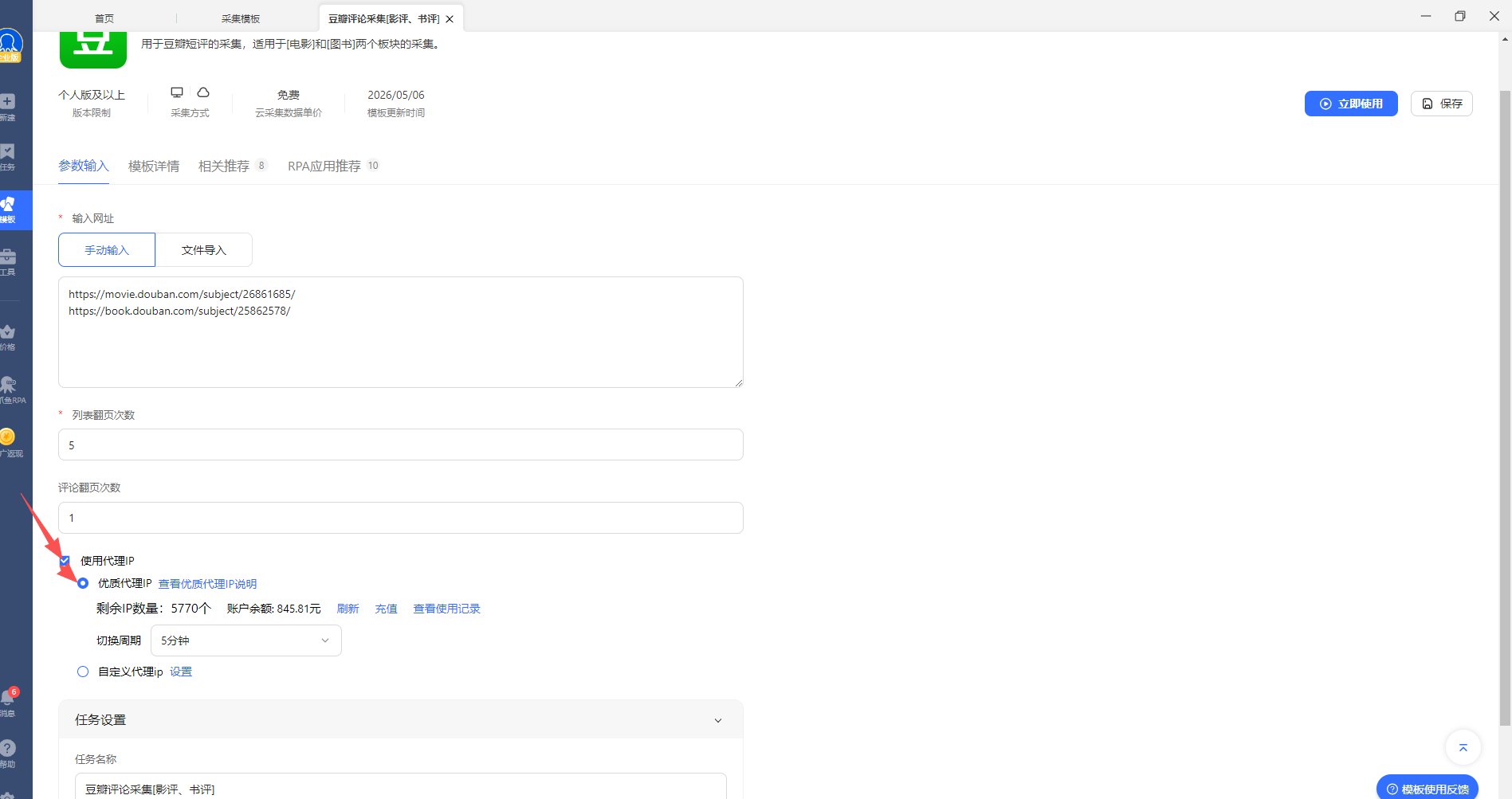This screenshot has width=1512, height=799.
Task: Click the 剩余IP数量: 5770个 text
Action: tap(154, 609)
